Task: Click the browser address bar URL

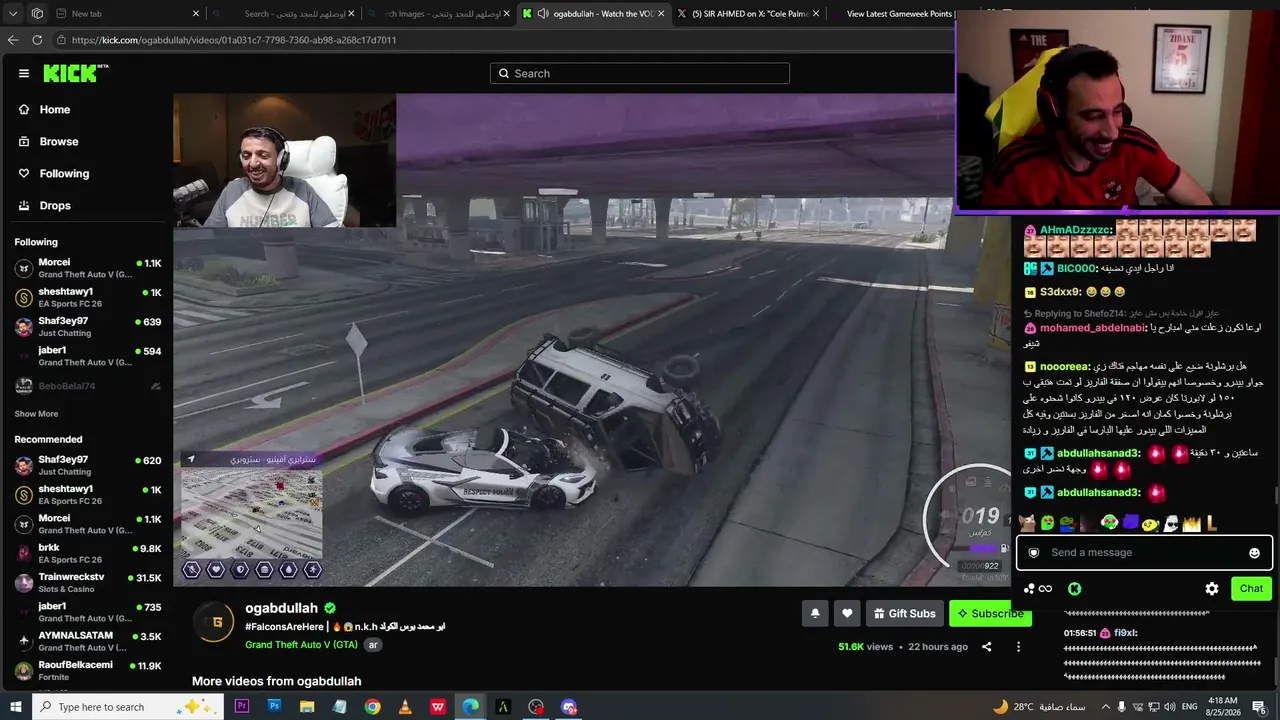Action: click(x=234, y=40)
